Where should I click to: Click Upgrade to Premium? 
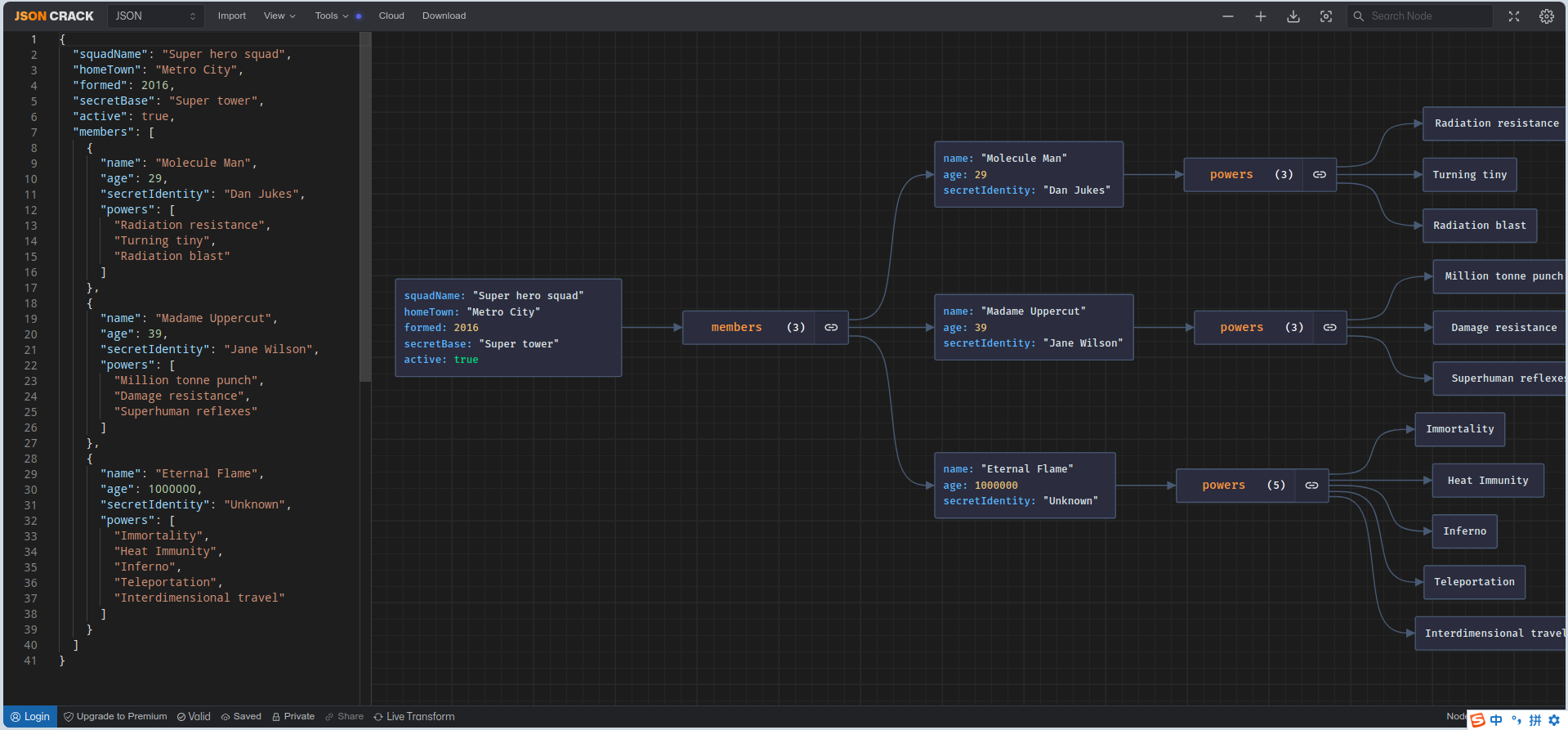click(115, 717)
